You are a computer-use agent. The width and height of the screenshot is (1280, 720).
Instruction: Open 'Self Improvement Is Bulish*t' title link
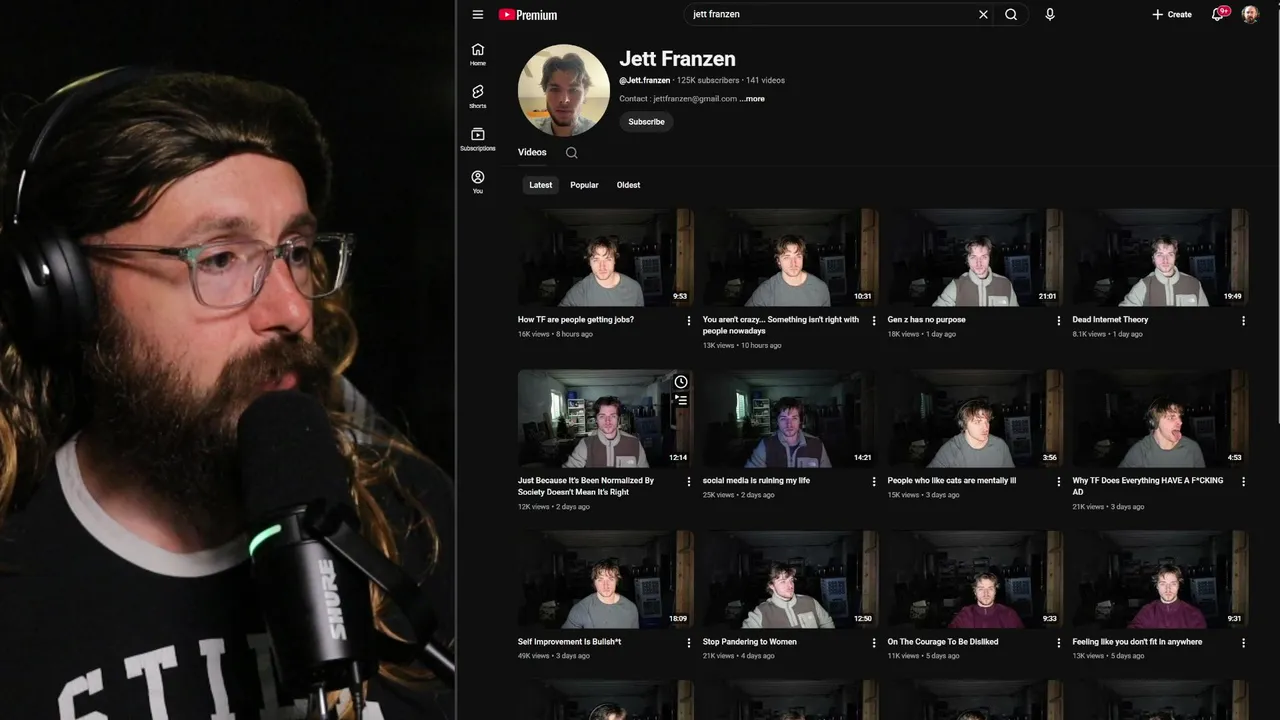[569, 642]
